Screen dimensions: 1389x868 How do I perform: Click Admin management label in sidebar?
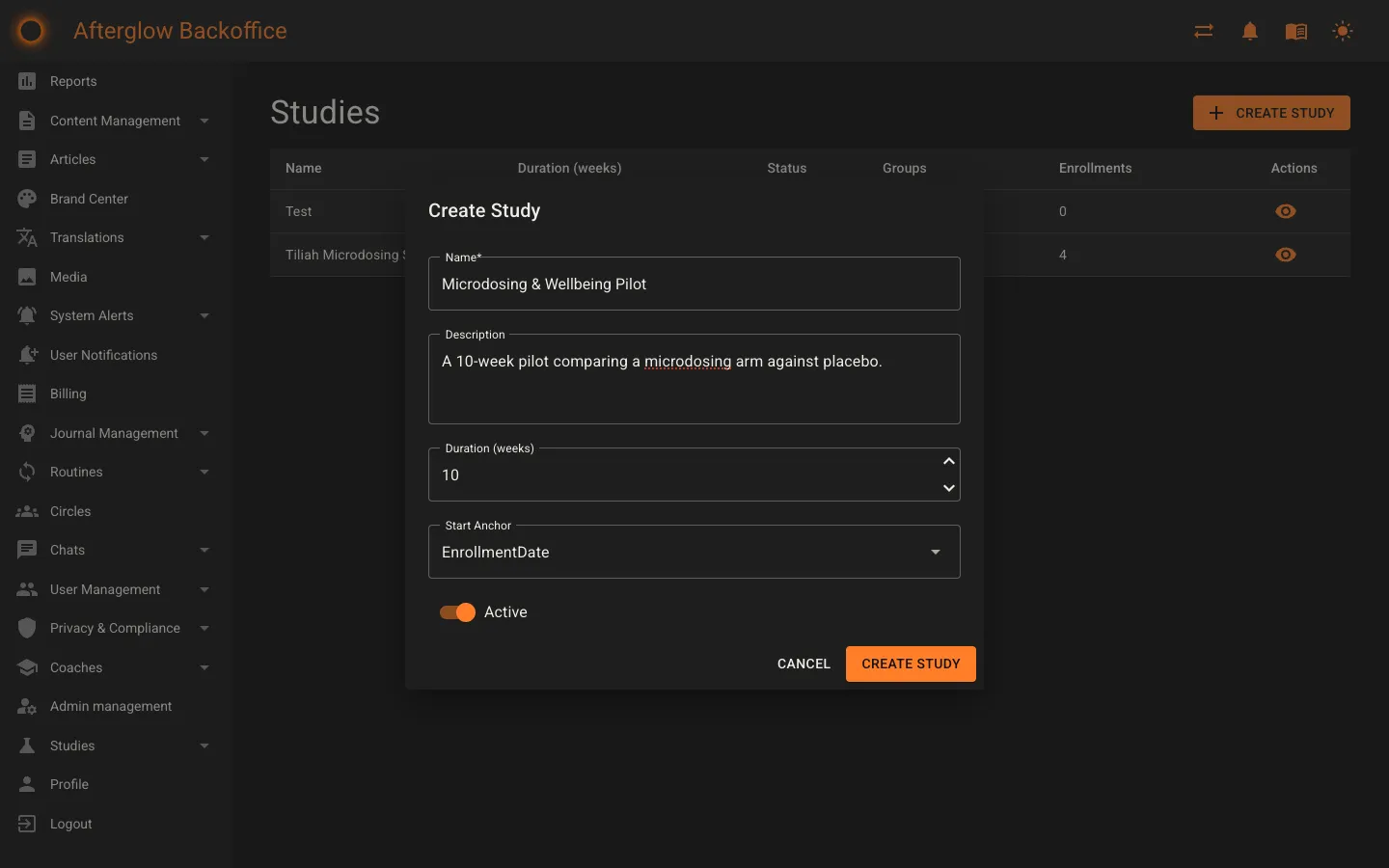tap(111, 706)
